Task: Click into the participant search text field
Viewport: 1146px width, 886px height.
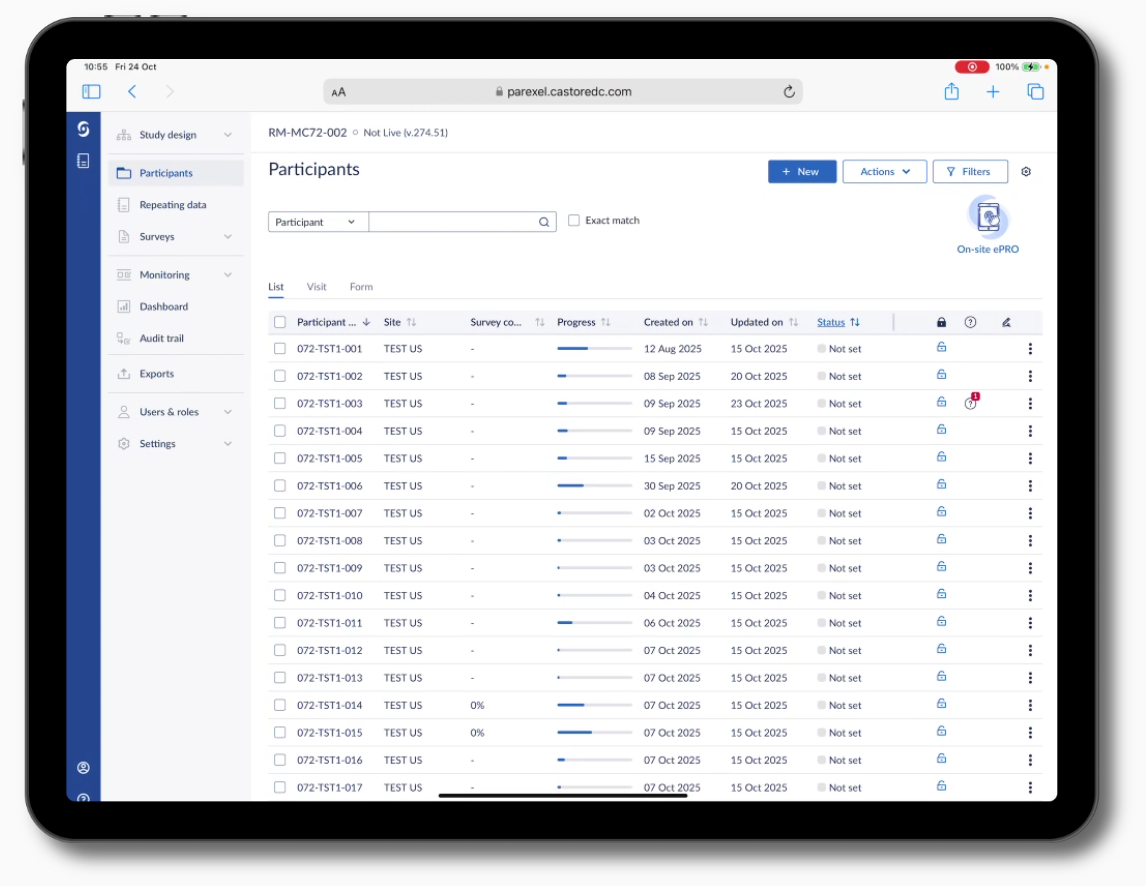Action: [x=452, y=222]
